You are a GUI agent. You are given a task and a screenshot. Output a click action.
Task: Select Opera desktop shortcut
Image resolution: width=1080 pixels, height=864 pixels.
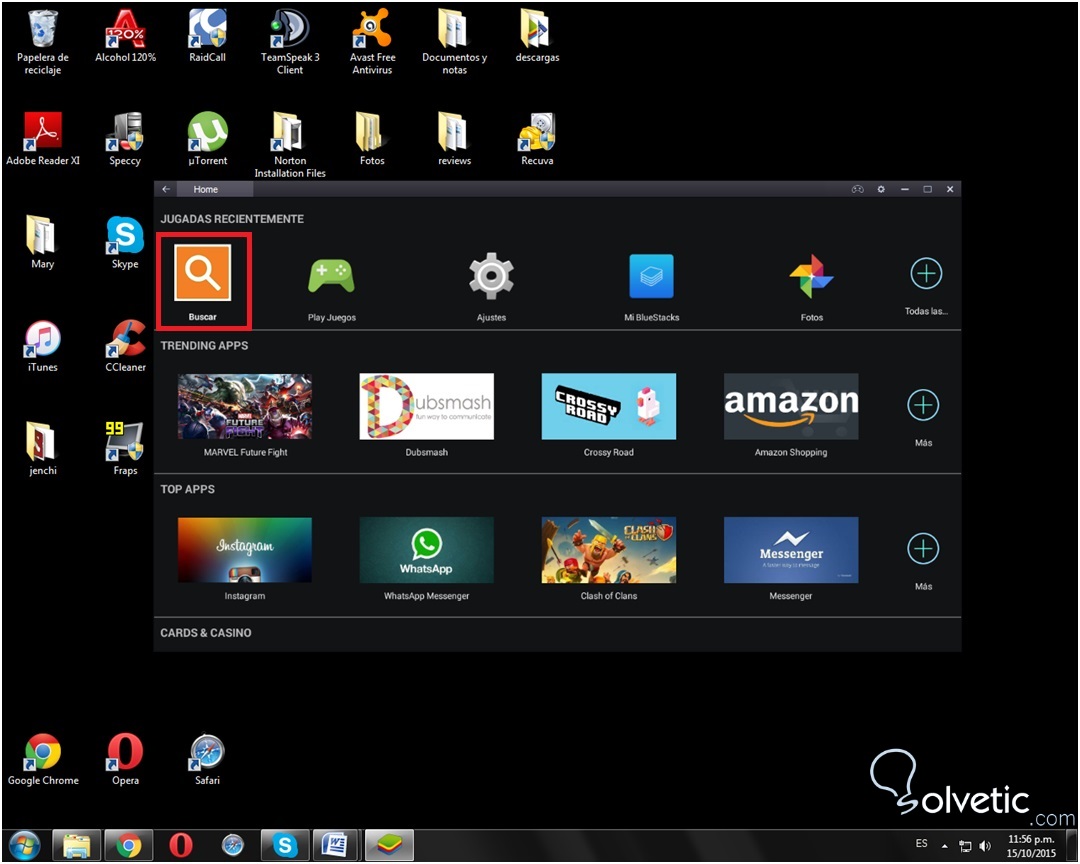(x=125, y=759)
